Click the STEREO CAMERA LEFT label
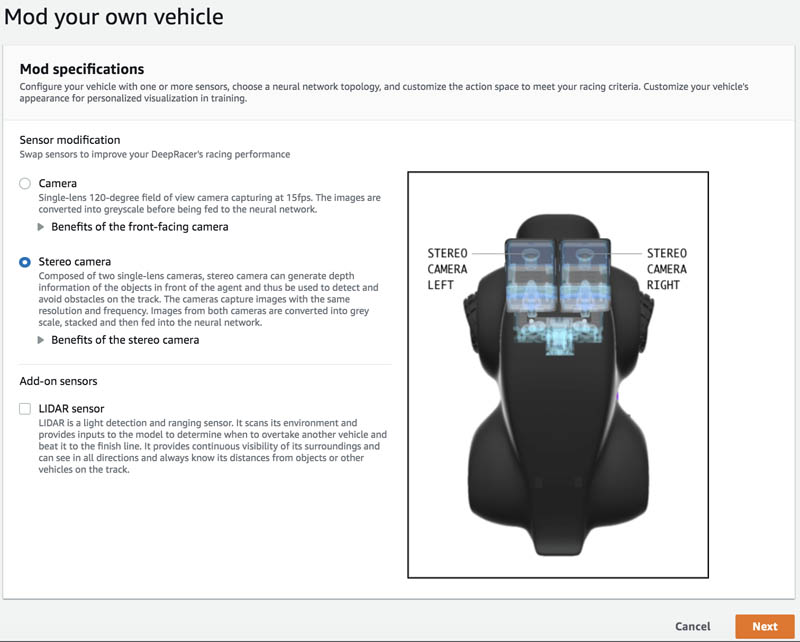Image resolution: width=800 pixels, height=642 pixels. (447, 269)
